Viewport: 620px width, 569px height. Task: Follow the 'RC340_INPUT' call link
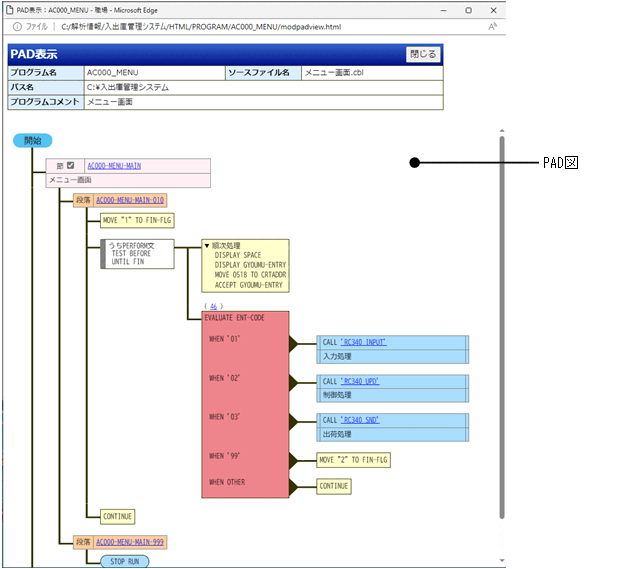[x=363, y=343]
